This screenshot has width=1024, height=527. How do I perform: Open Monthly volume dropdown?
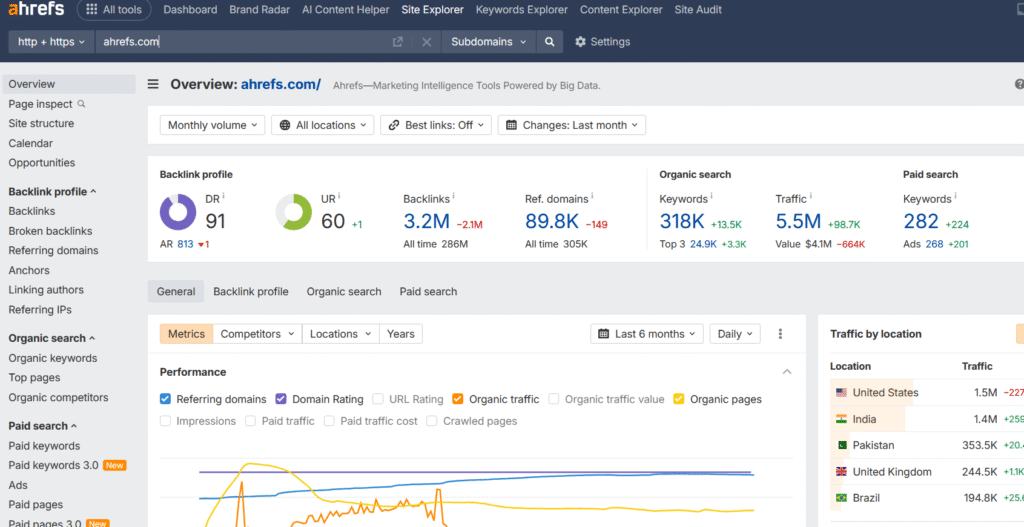(213, 125)
